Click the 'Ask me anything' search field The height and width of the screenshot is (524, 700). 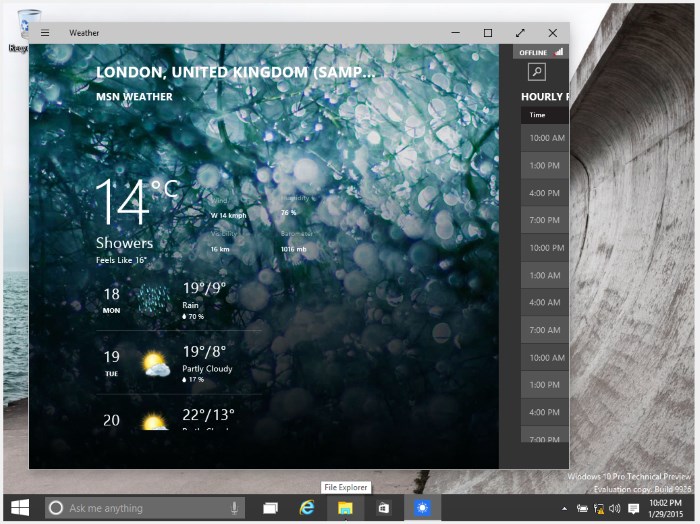(x=145, y=508)
